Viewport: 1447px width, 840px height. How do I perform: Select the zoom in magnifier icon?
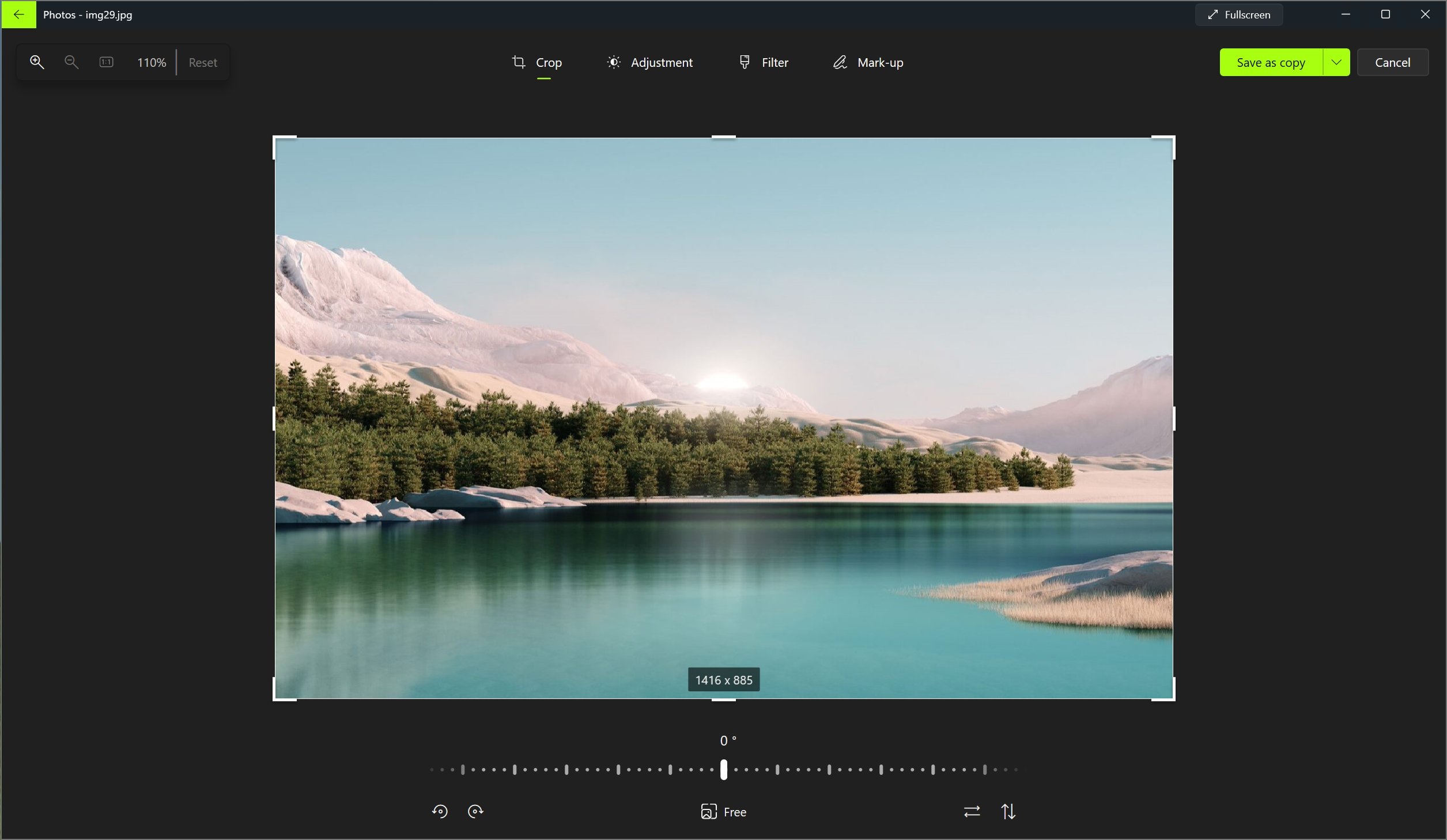(x=37, y=62)
